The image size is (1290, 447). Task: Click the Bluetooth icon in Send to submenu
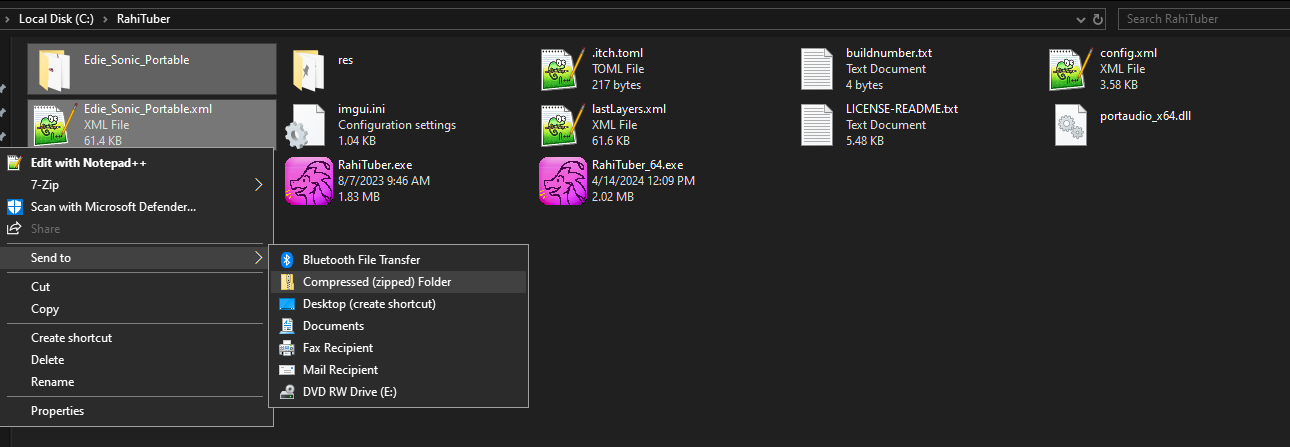click(x=287, y=260)
